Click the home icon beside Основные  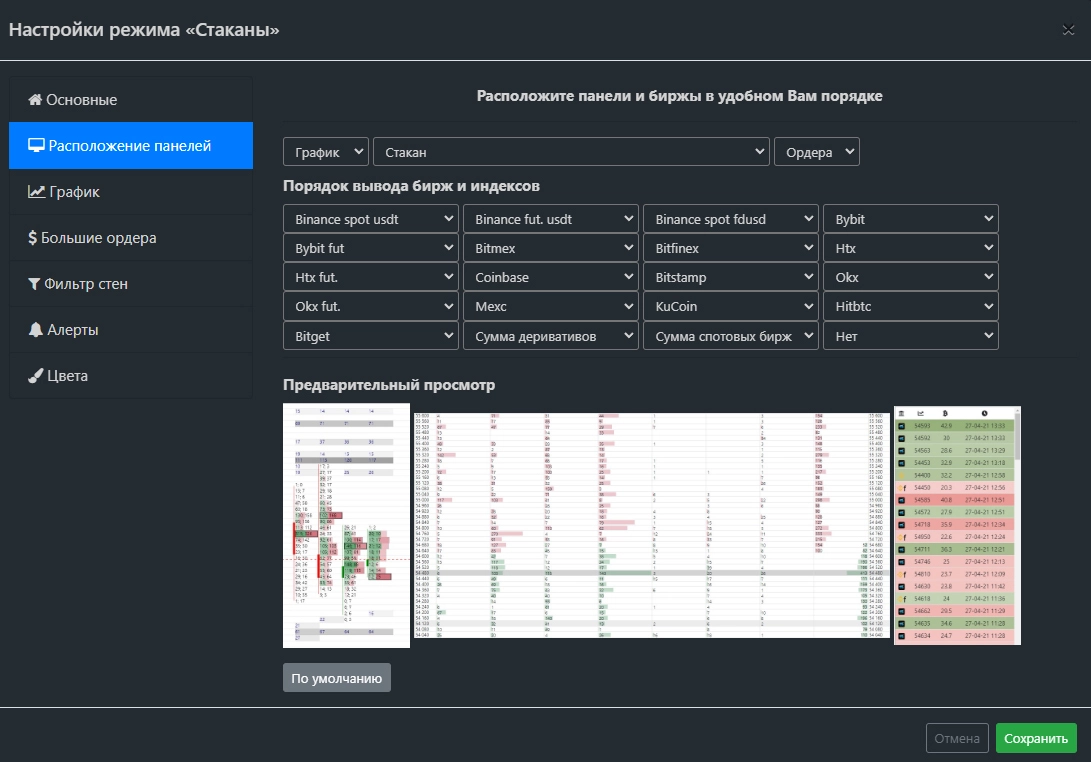(x=35, y=100)
